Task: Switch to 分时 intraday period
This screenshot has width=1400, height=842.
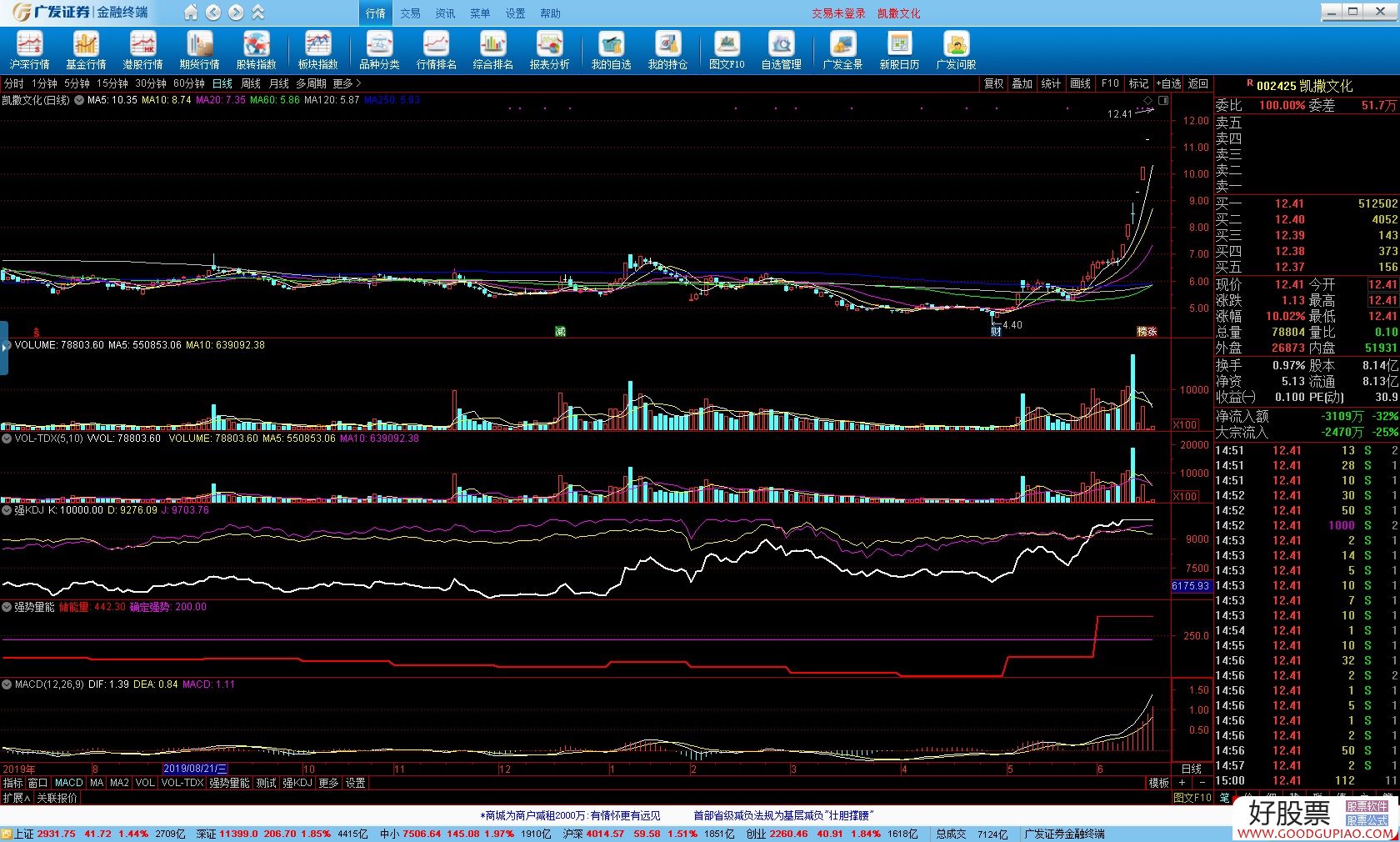Action: (x=14, y=83)
